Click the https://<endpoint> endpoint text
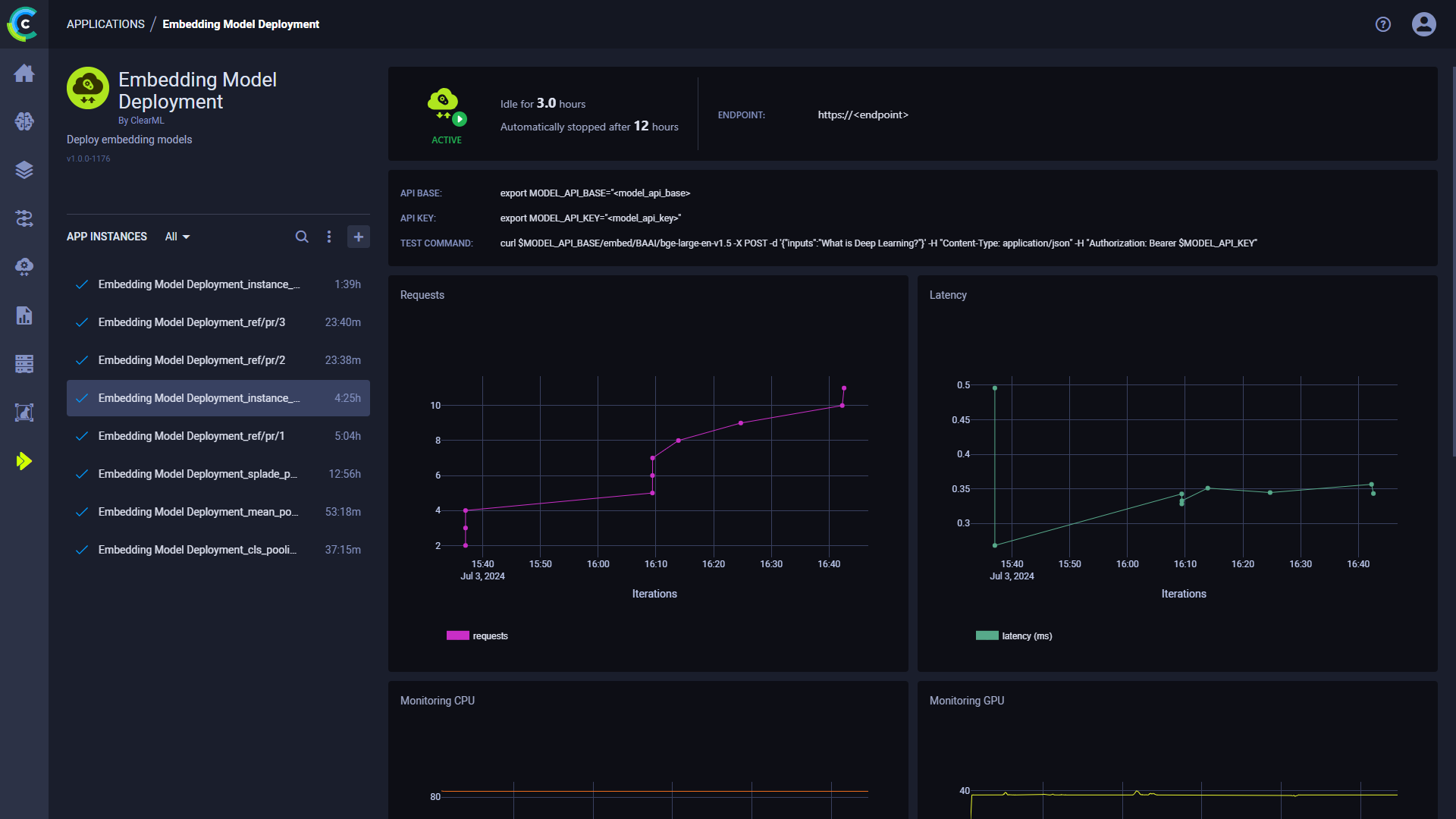 (863, 115)
